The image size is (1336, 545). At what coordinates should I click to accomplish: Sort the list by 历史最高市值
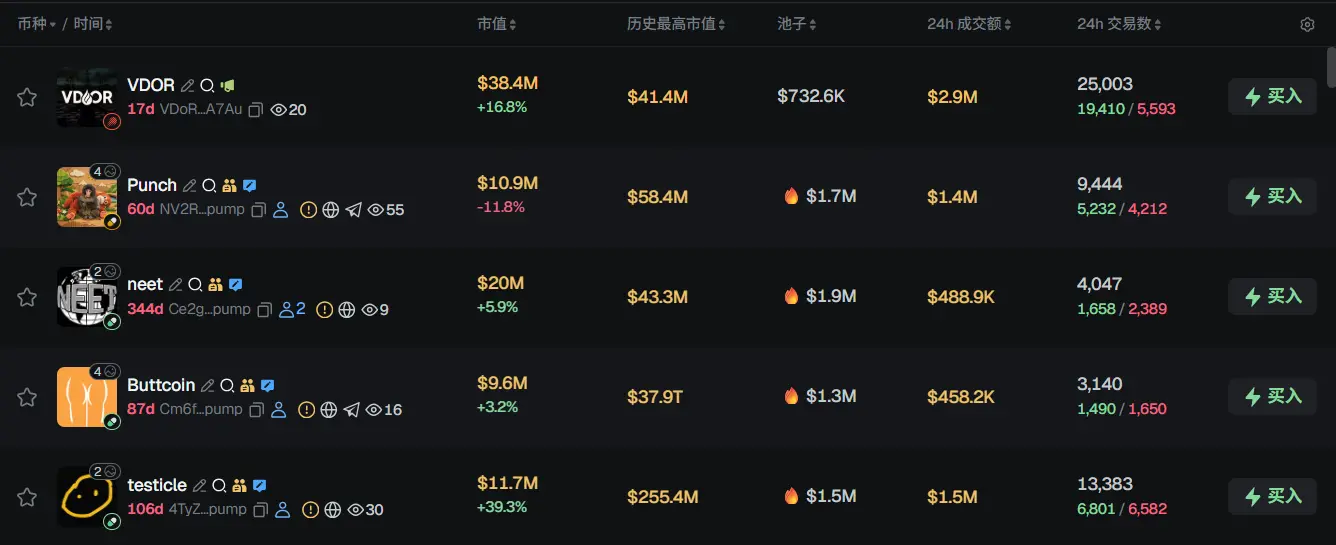point(676,24)
